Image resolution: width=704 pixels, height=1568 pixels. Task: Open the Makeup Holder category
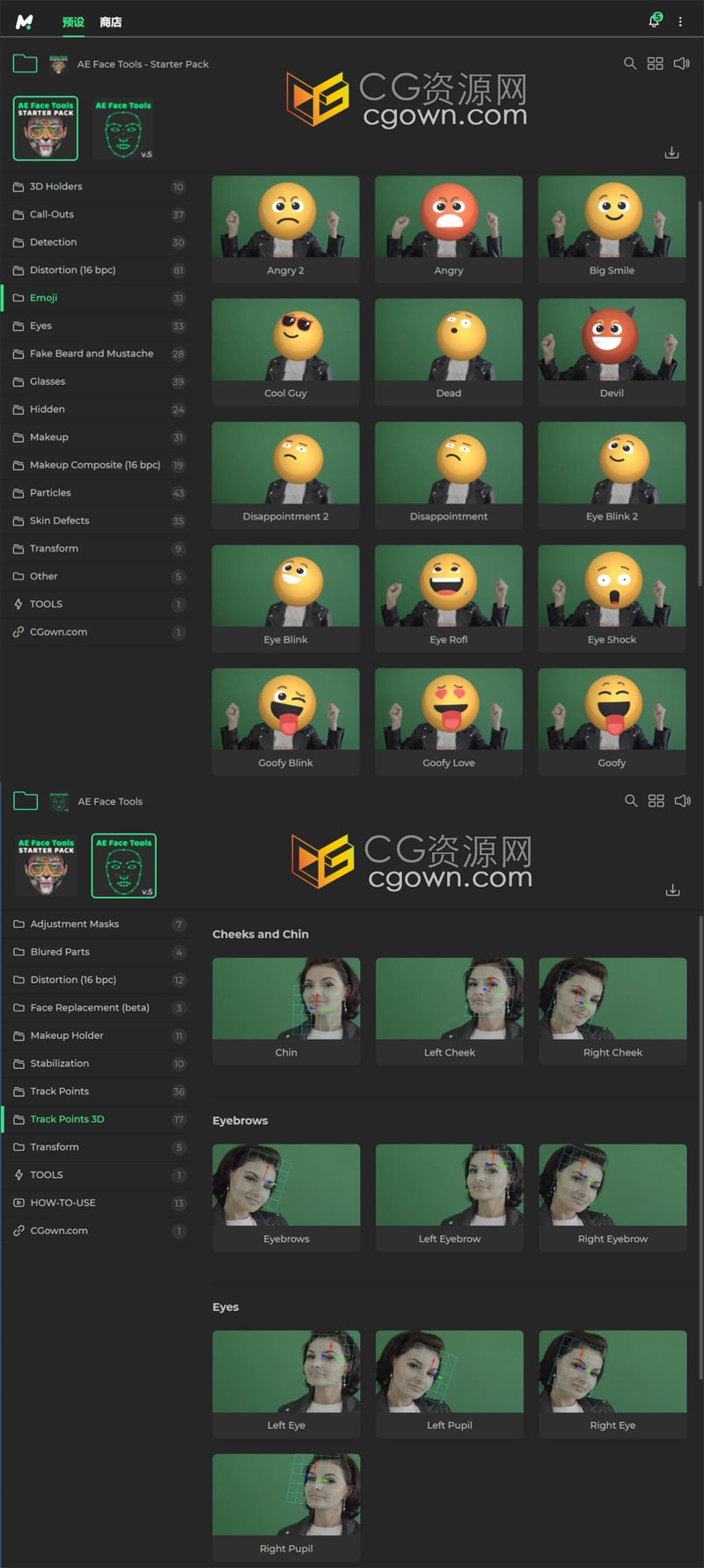pos(95,1035)
